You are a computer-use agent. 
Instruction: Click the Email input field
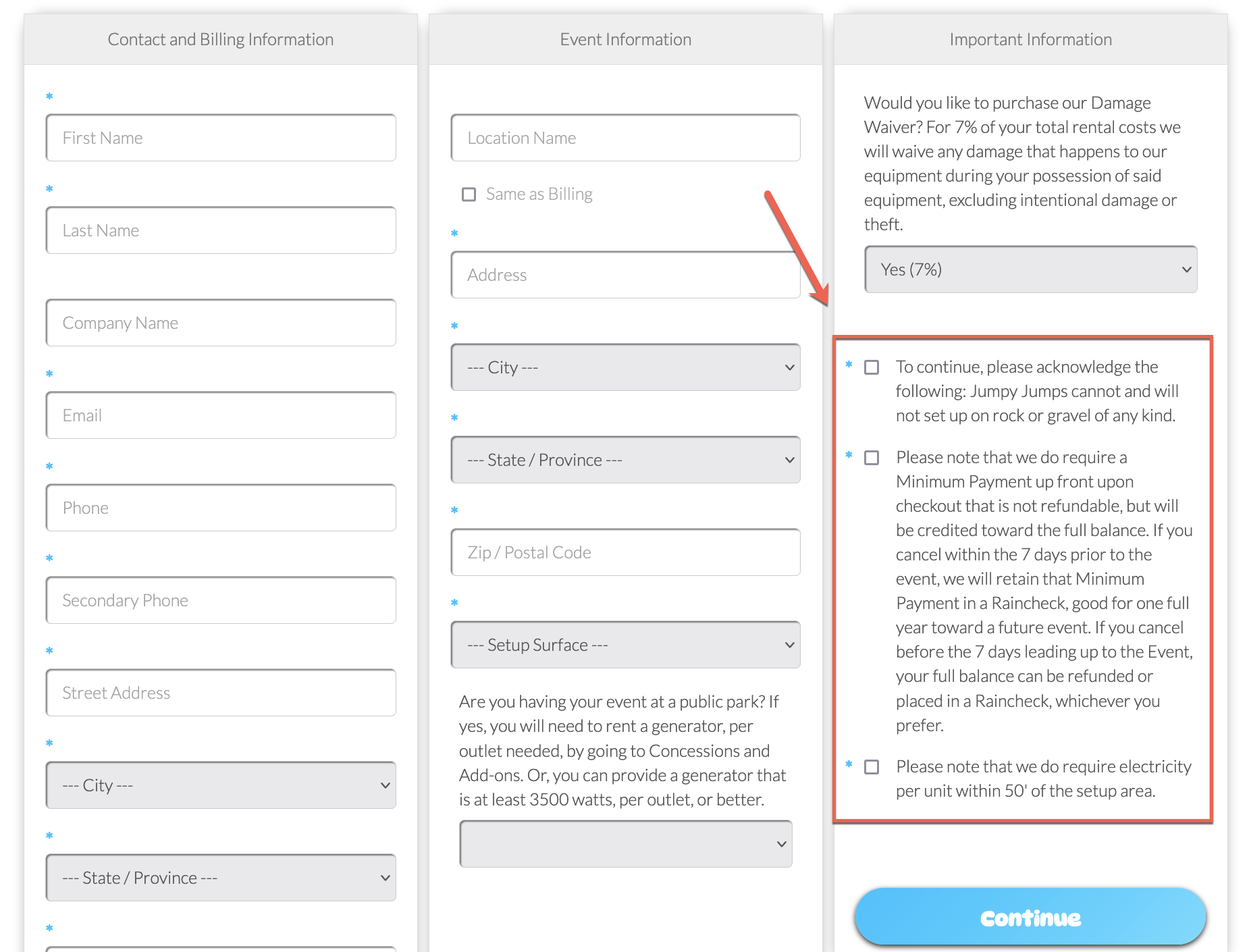coord(221,415)
